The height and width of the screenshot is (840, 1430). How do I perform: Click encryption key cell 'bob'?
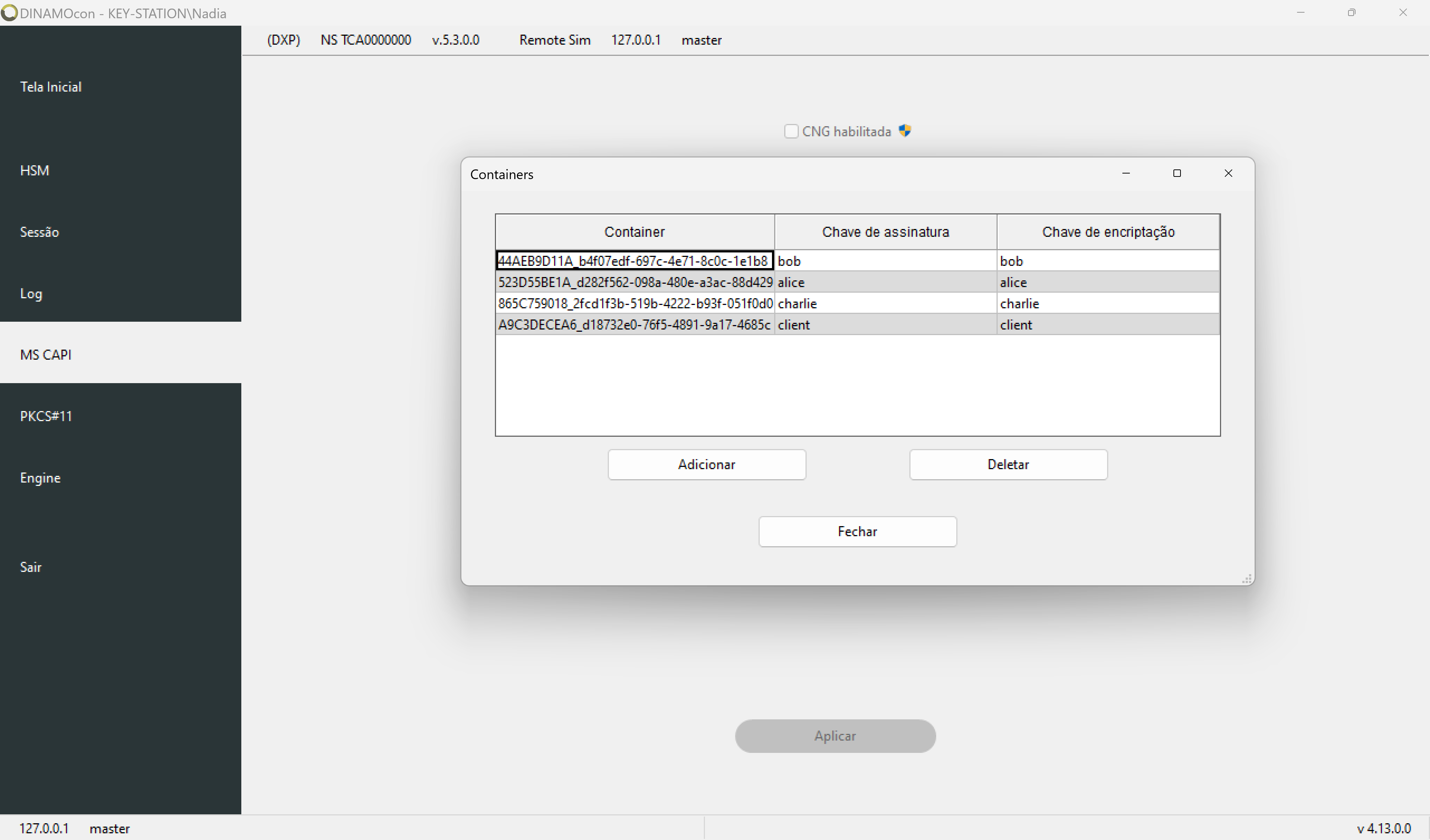tap(1108, 261)
